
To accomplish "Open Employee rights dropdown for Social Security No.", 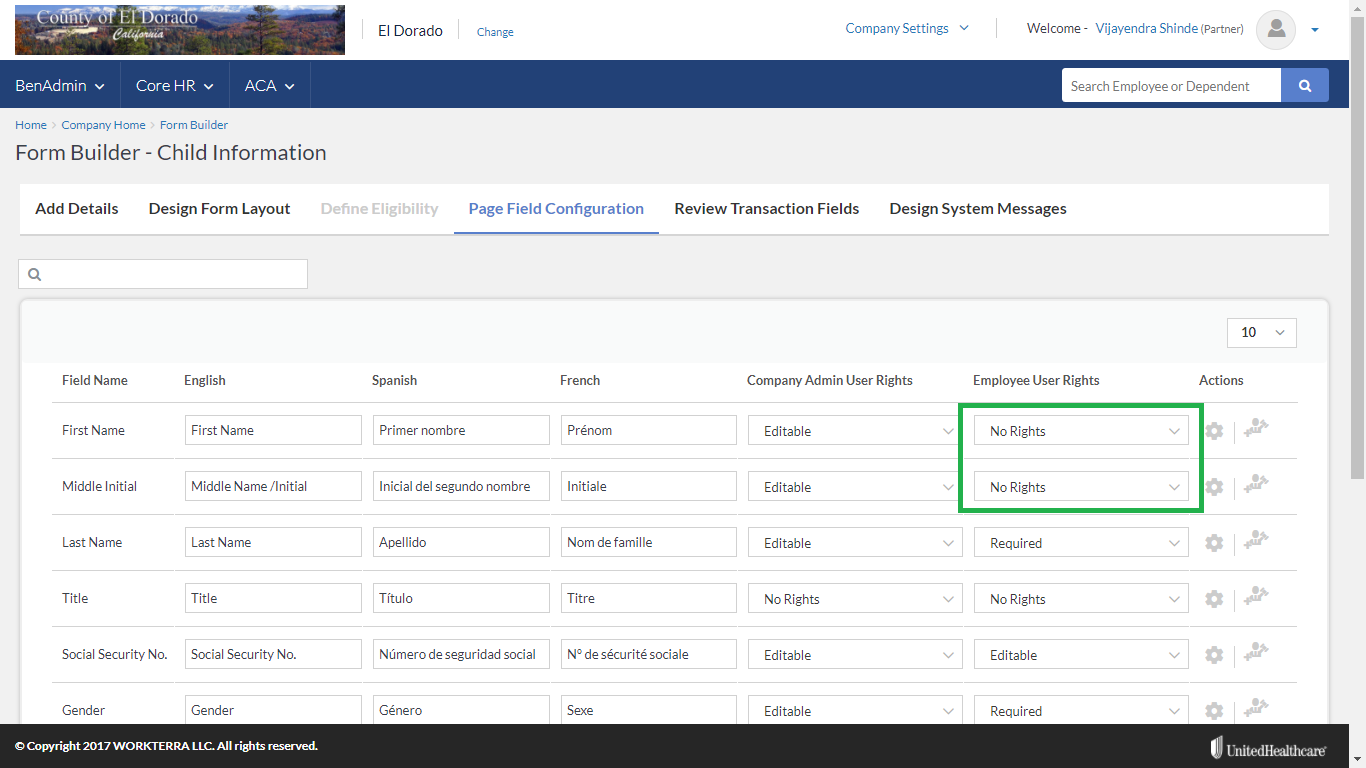I will [1082, 655].
